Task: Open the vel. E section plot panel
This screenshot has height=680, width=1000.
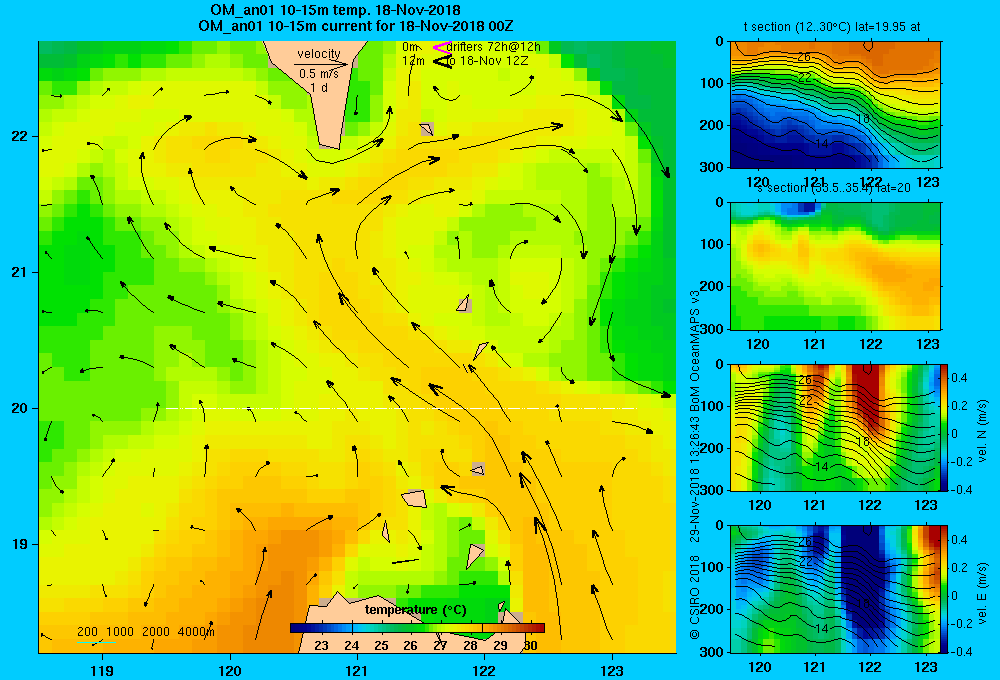Action: tap(835, 588)
